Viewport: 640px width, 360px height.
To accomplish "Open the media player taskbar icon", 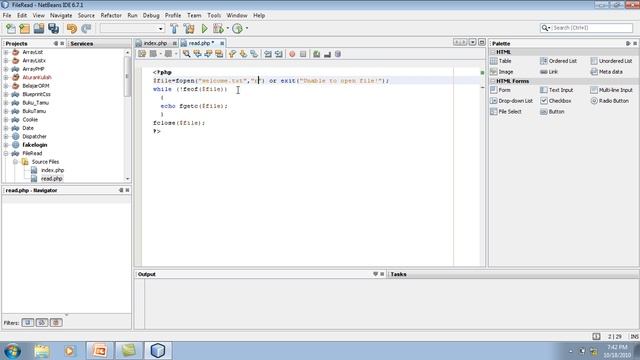I will (x=69, y=351).
